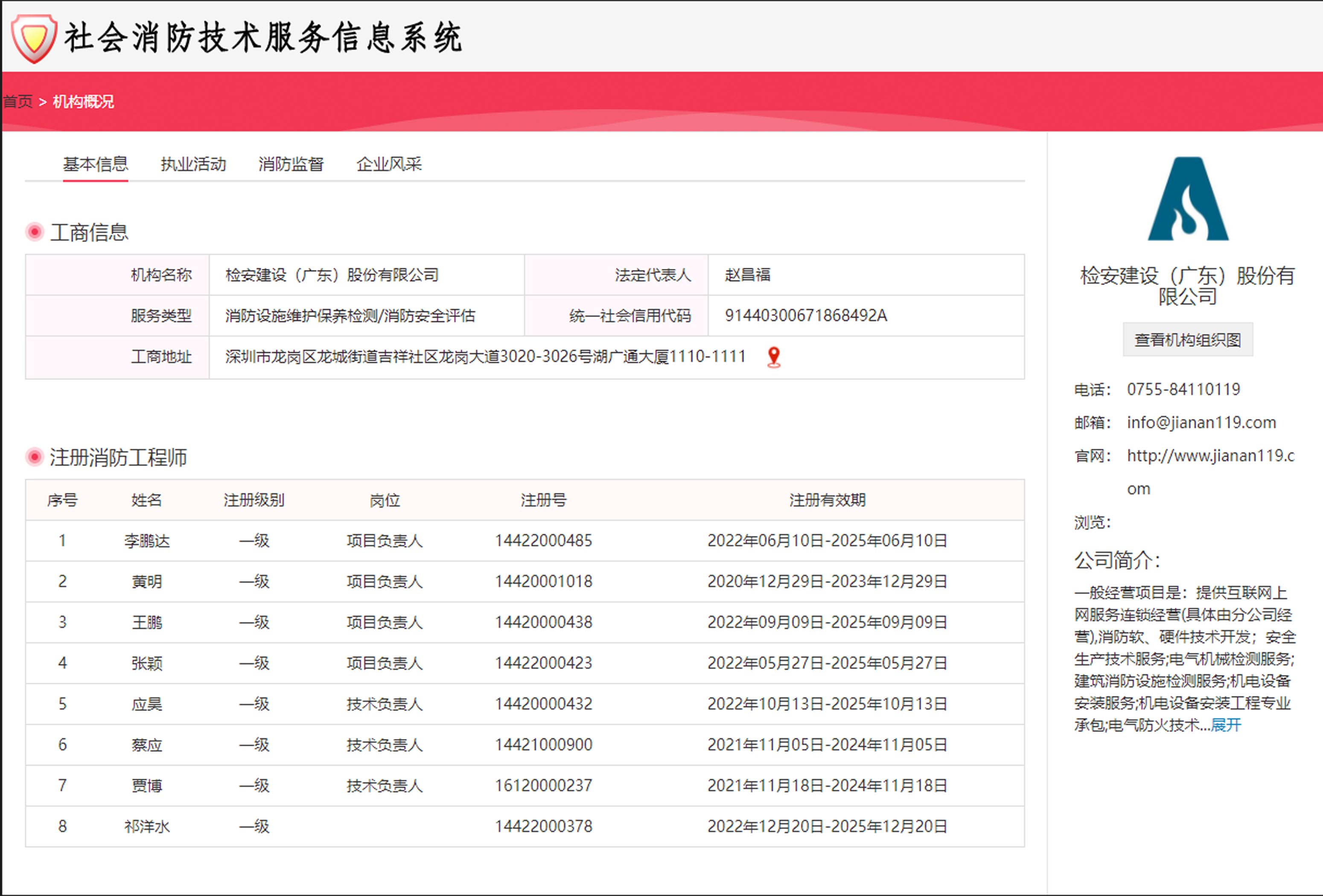Click registration number 14420000432
This screenshot has width=1323, height=896.
[544, 704]
